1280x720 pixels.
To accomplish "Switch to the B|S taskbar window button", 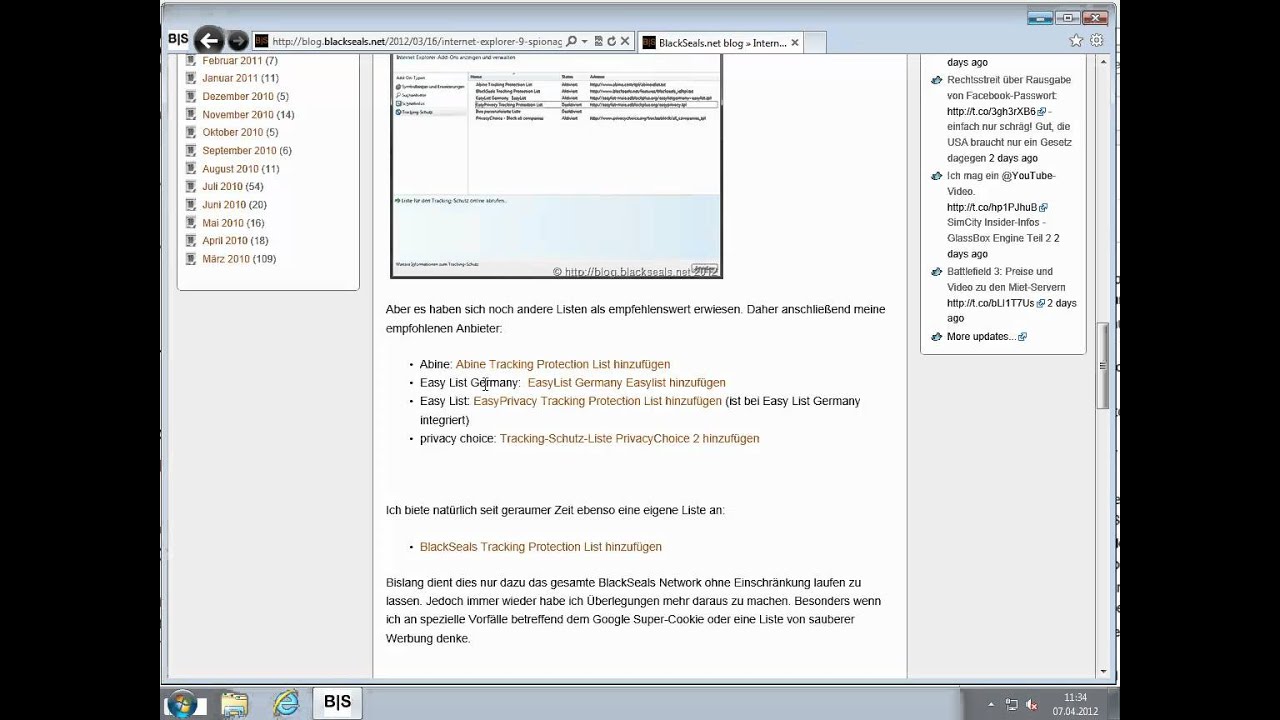I will tap(338, 703).
